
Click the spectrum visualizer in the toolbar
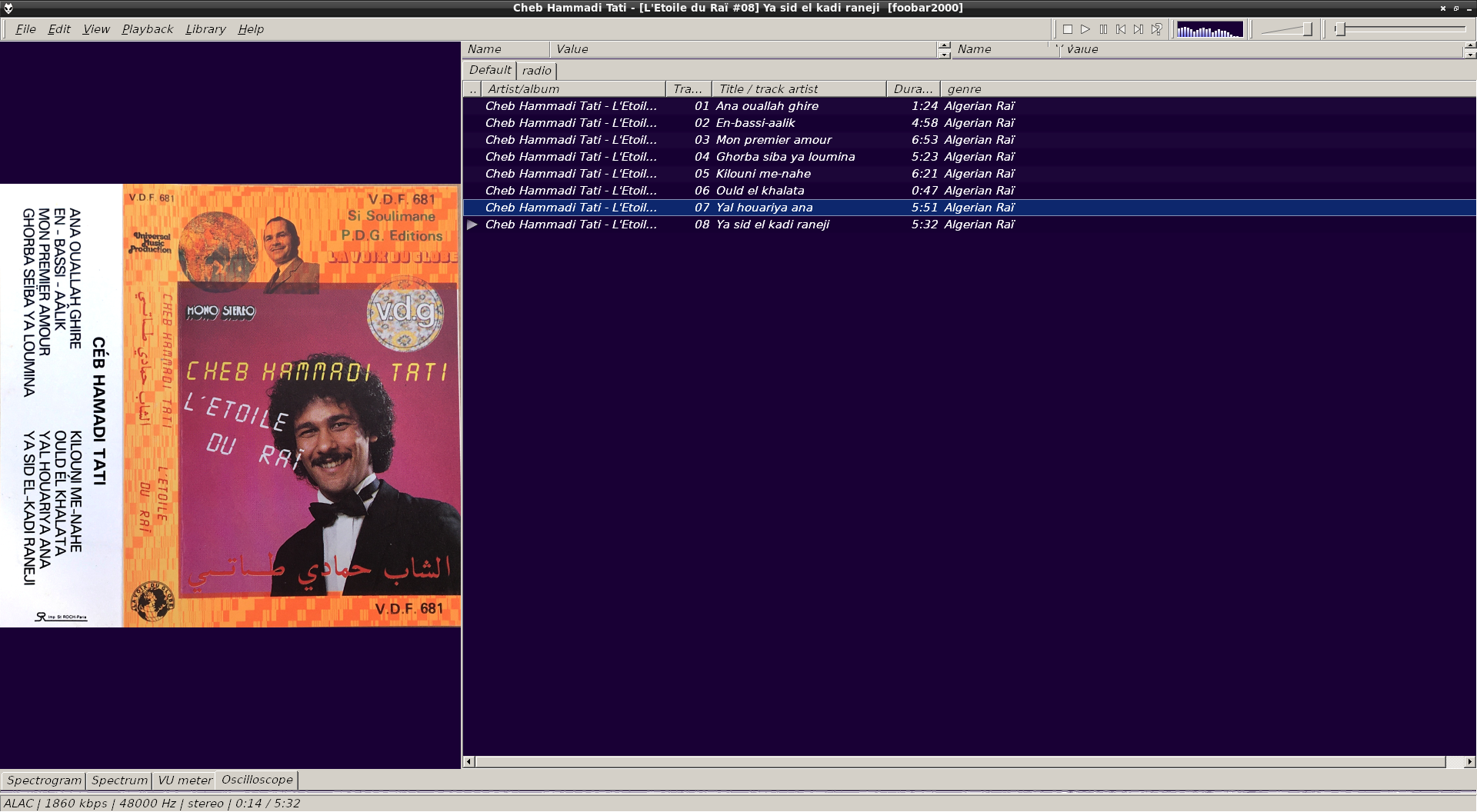pos(1209,30)
